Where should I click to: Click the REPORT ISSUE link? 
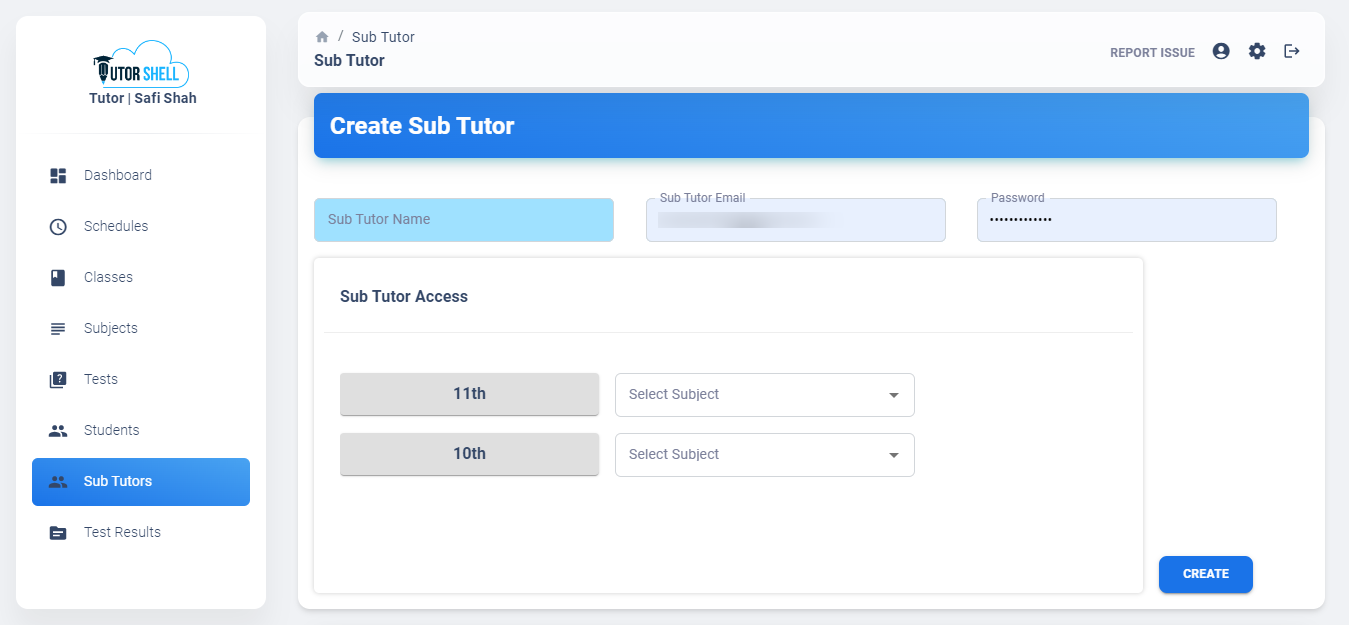[1152, 53]
